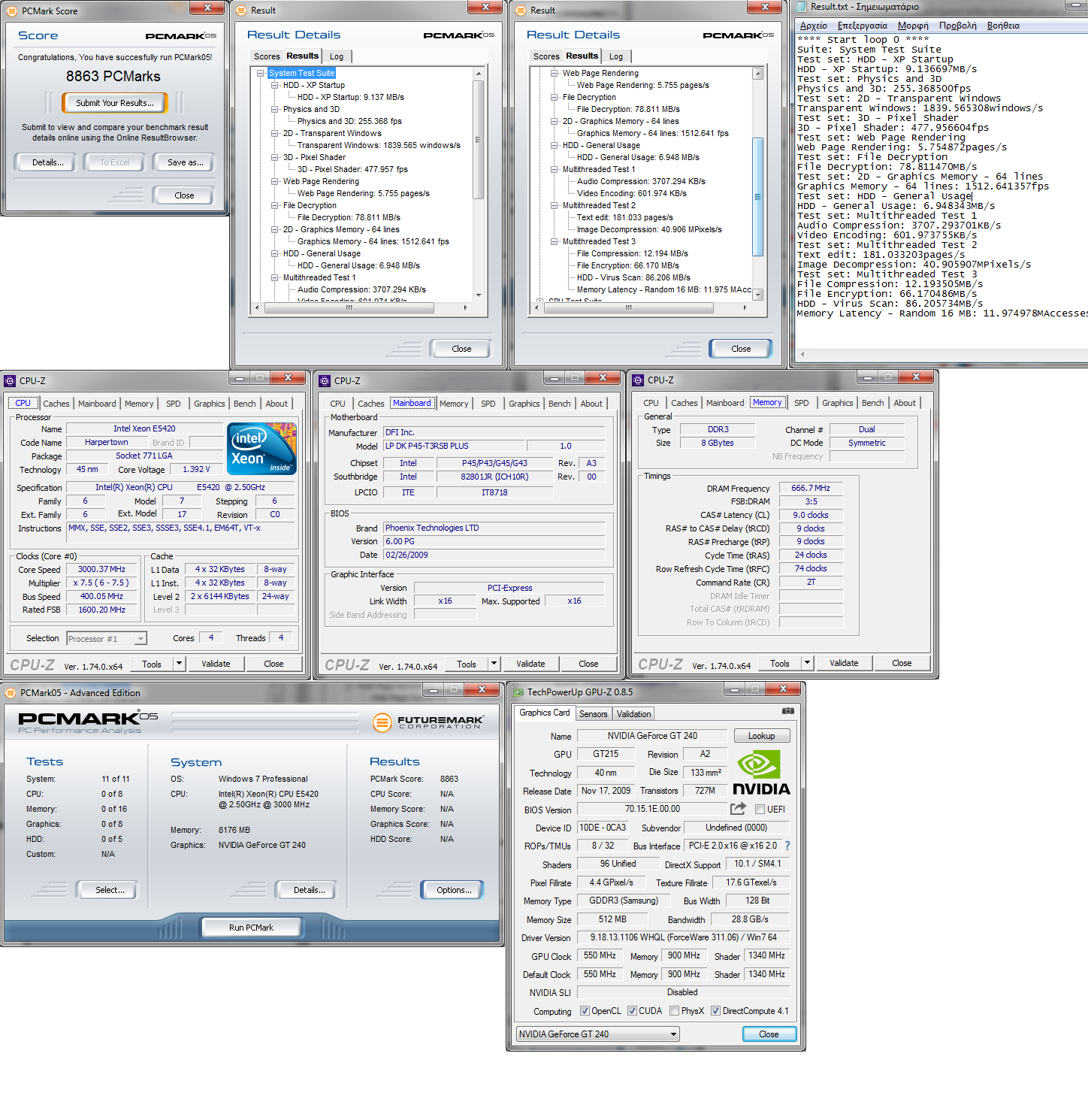This screenshot has height=1120, width=1088.
Task: Click the scroll-down arrow in the Result window showing Multithreaded Test 3
Action: 757,295
